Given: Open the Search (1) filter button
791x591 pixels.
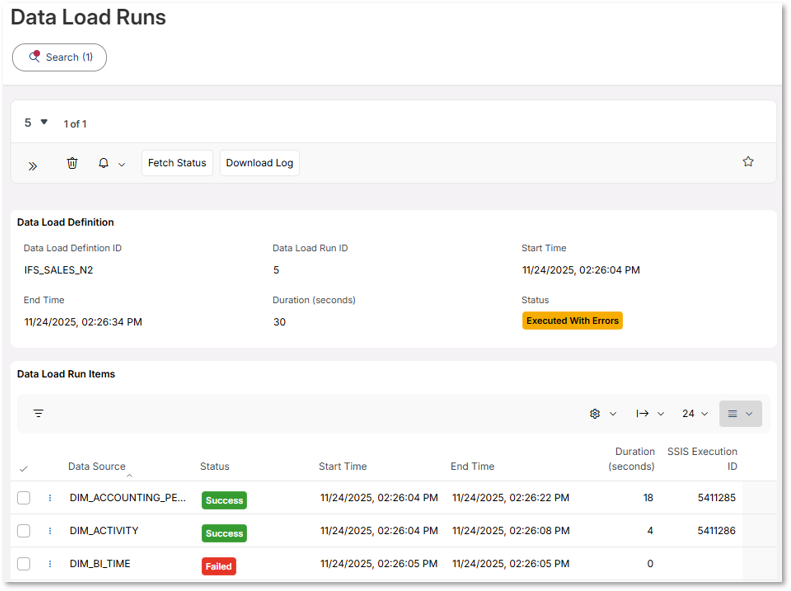Looking at the screenshot, I should 60,57.
